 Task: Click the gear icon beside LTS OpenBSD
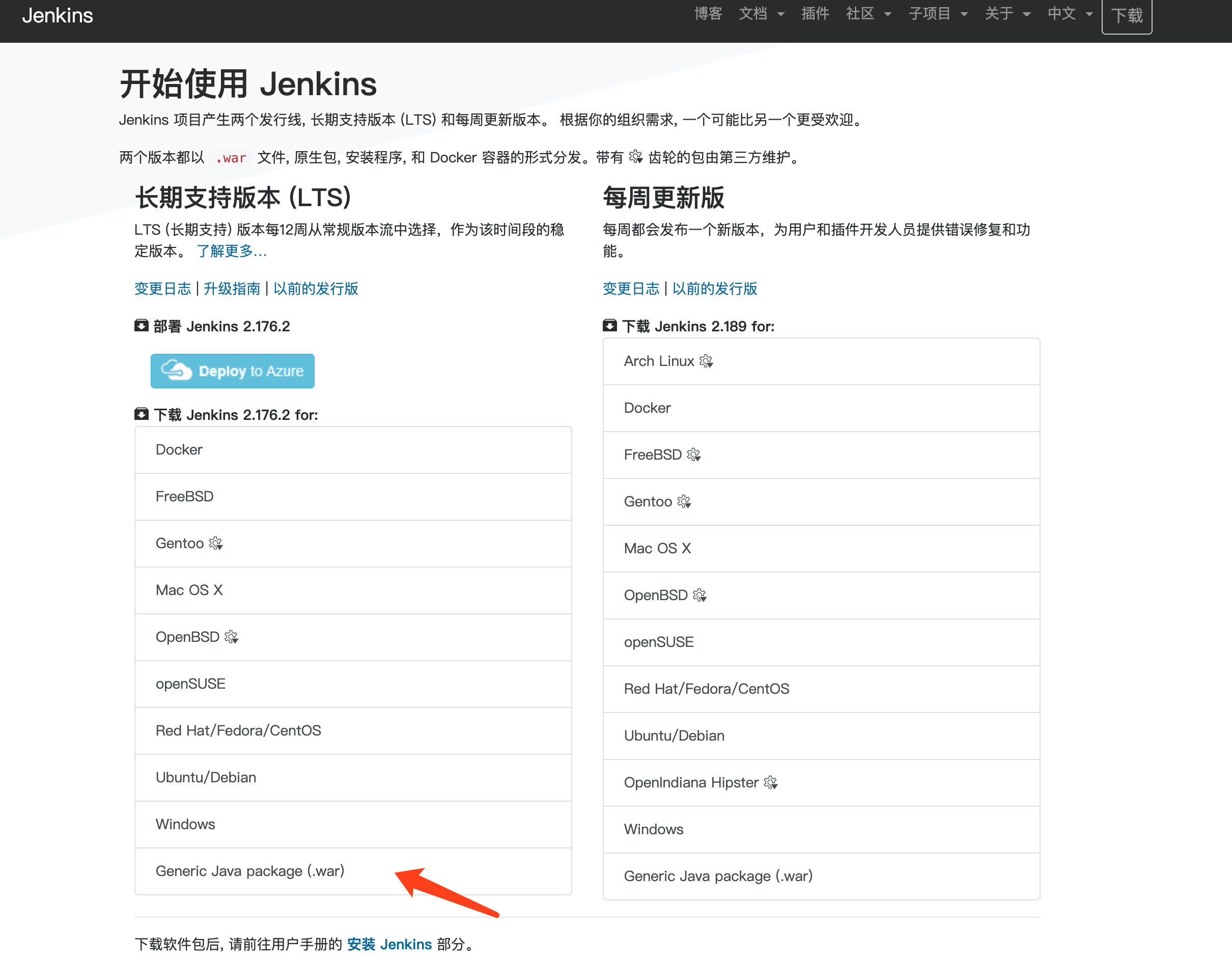[231, 637]
